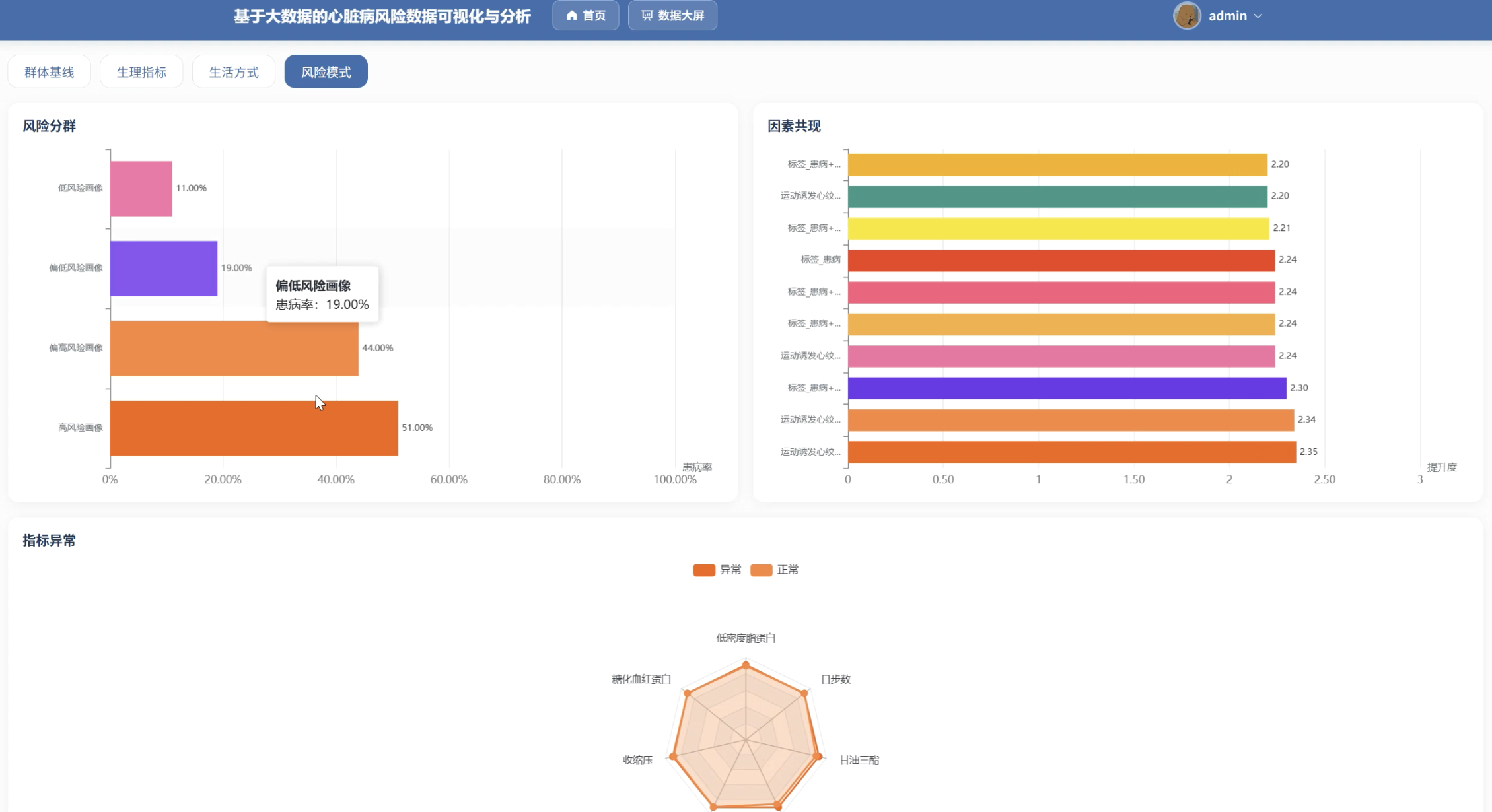The height and width of the screenshot is (812, 1492).
Task: Click the 44.00% value label
Action: point(378,348)
